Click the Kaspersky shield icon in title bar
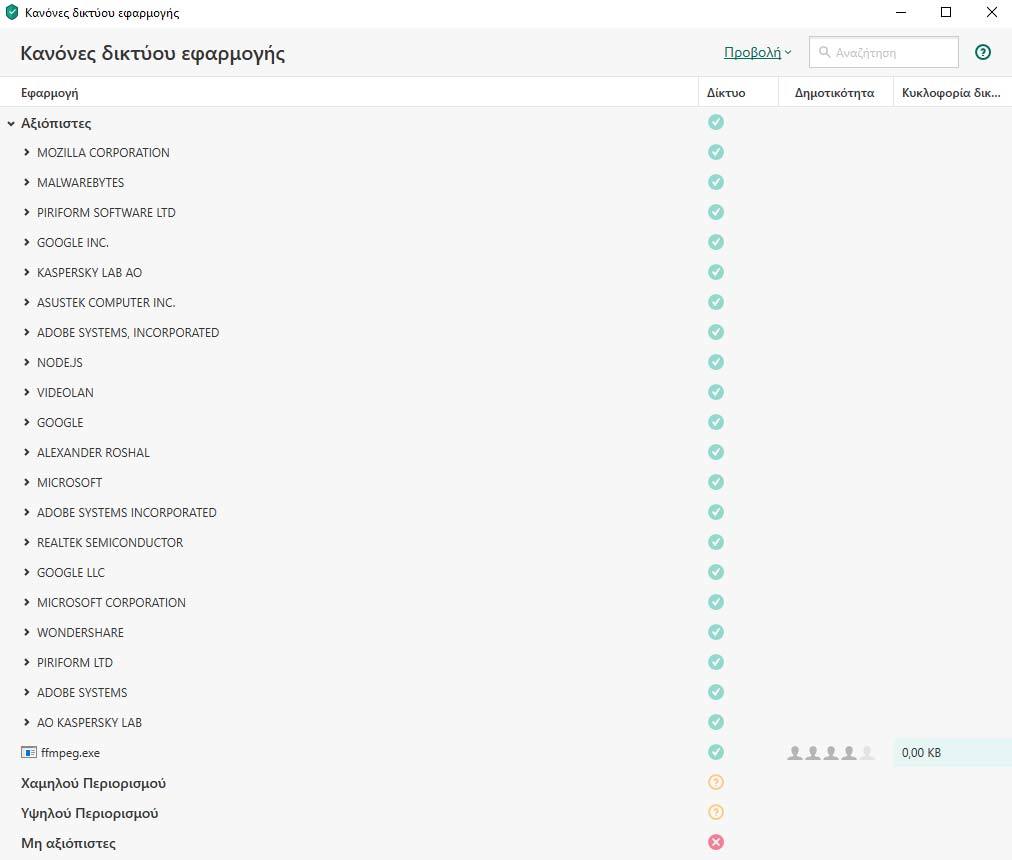 coord(12,13)
